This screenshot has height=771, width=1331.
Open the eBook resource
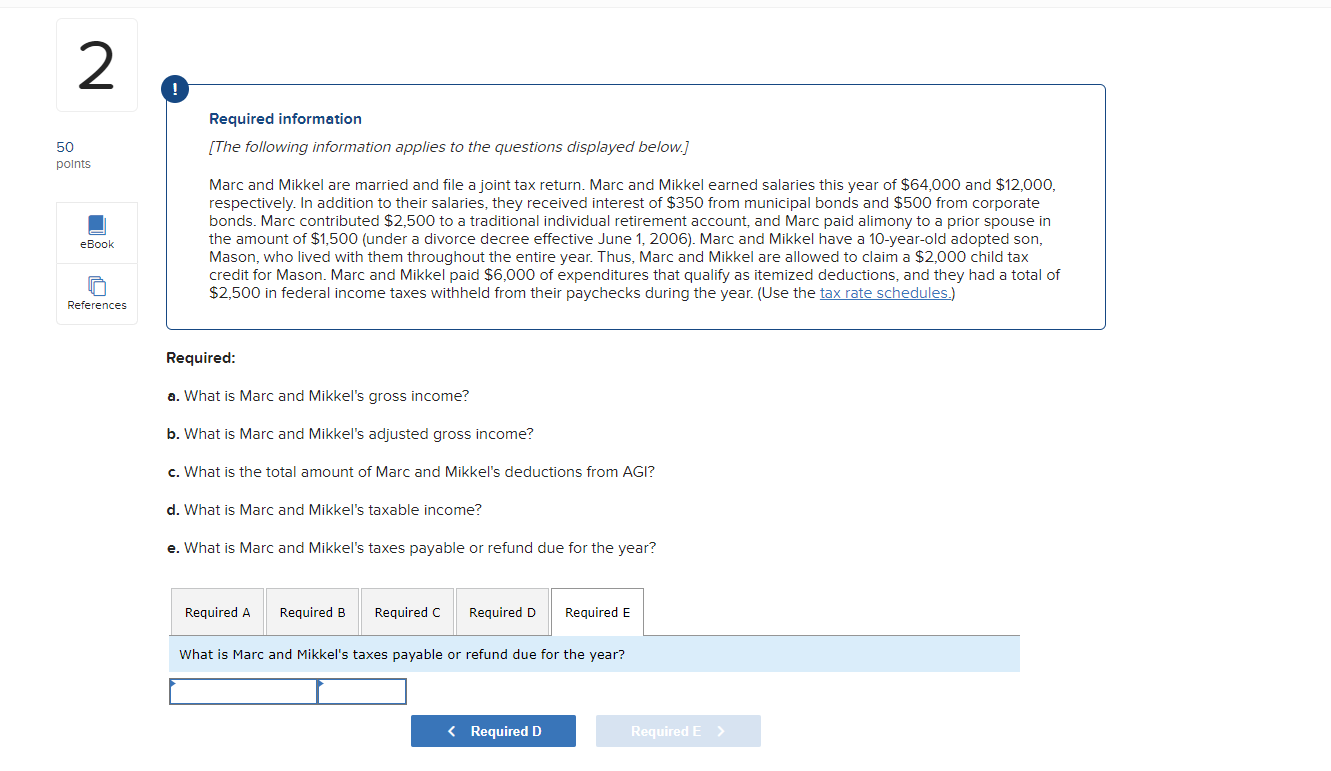tap(96, 232)
